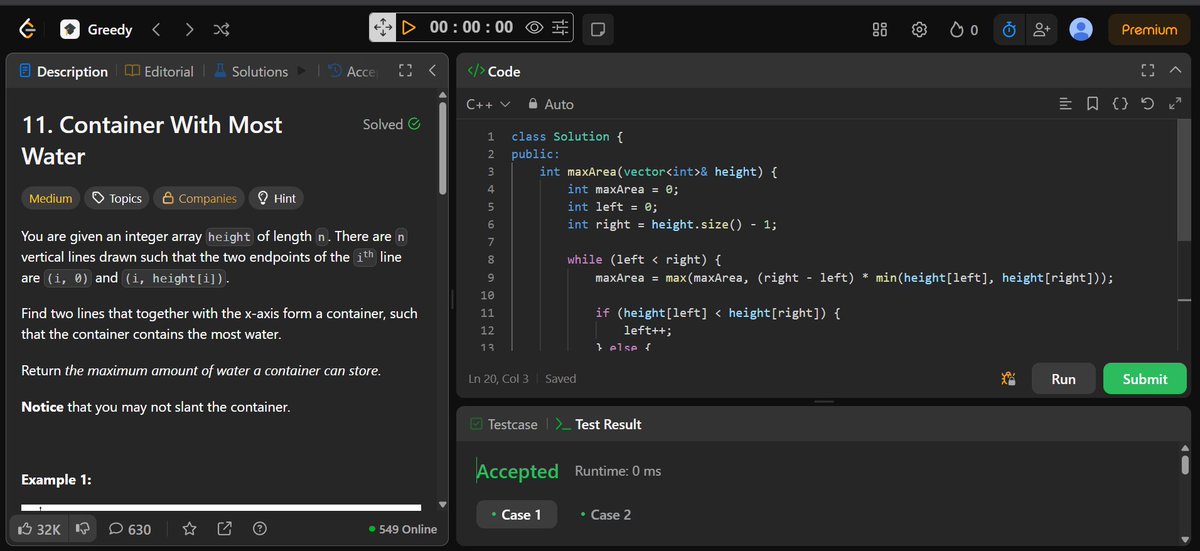Switch to the Testcase tab
Image resolution: width=1200 pixels, height=551 pixels.
pyautogui.click(x=502, y=424)
